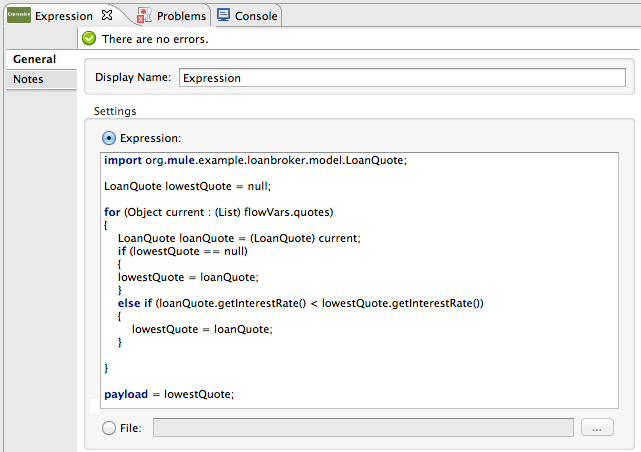Click the "There are no errors." message
Viewport: 641px width, 452px height.
[x=155, y=38]
